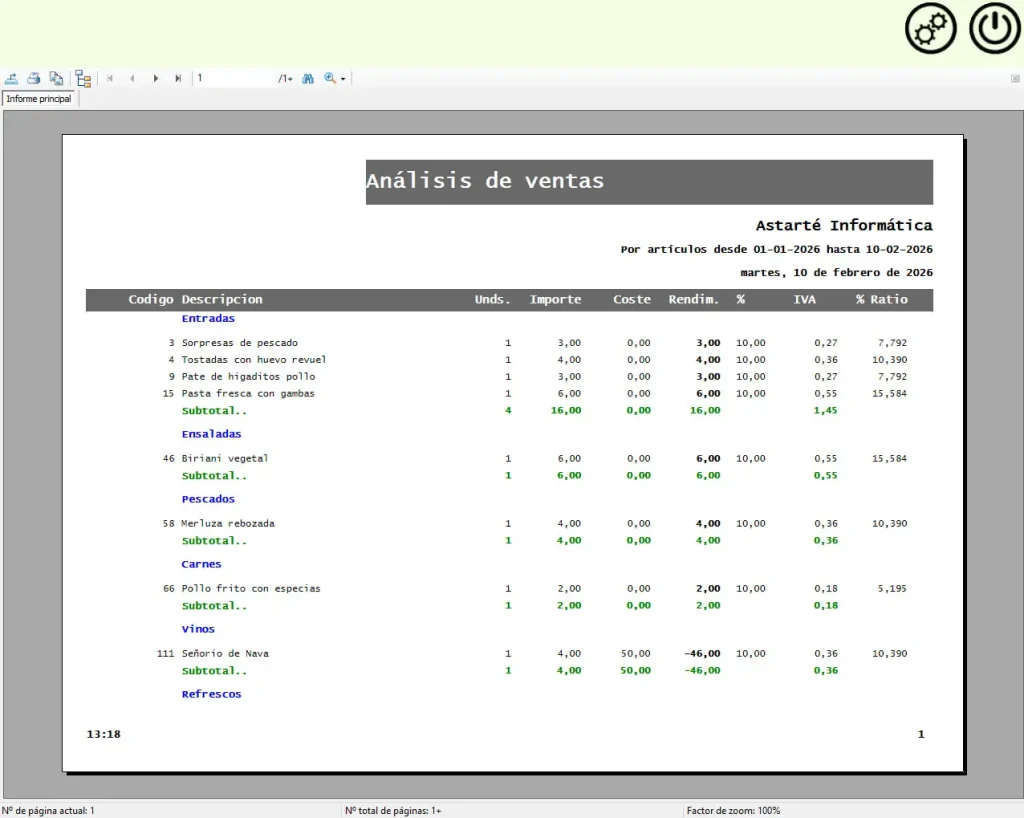Close the report view with small X

1015,78
